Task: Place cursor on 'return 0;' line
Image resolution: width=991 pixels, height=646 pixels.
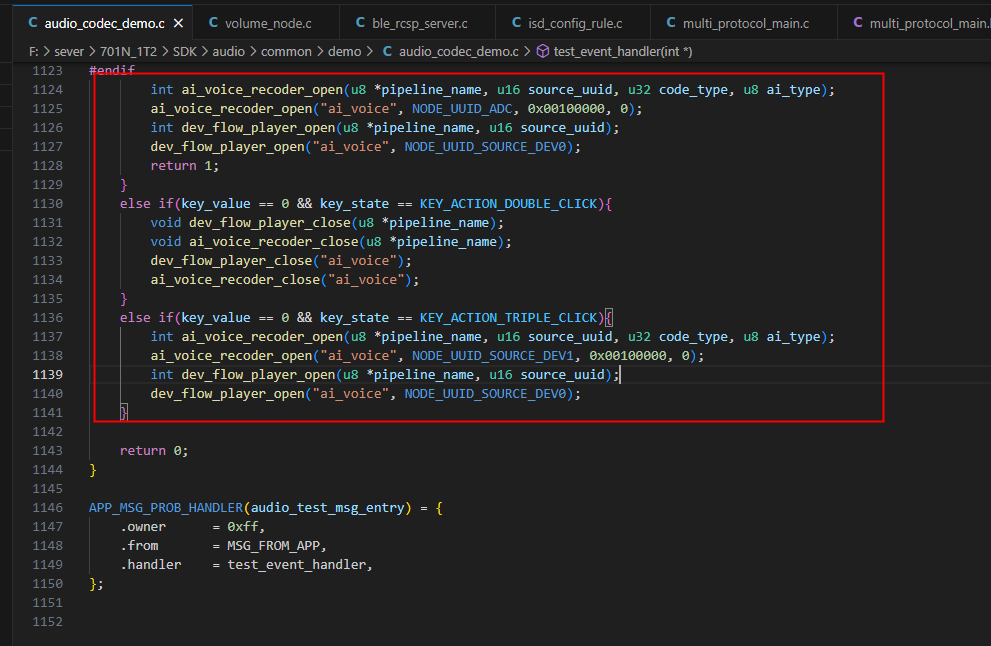Action: [x=154, y=450]
